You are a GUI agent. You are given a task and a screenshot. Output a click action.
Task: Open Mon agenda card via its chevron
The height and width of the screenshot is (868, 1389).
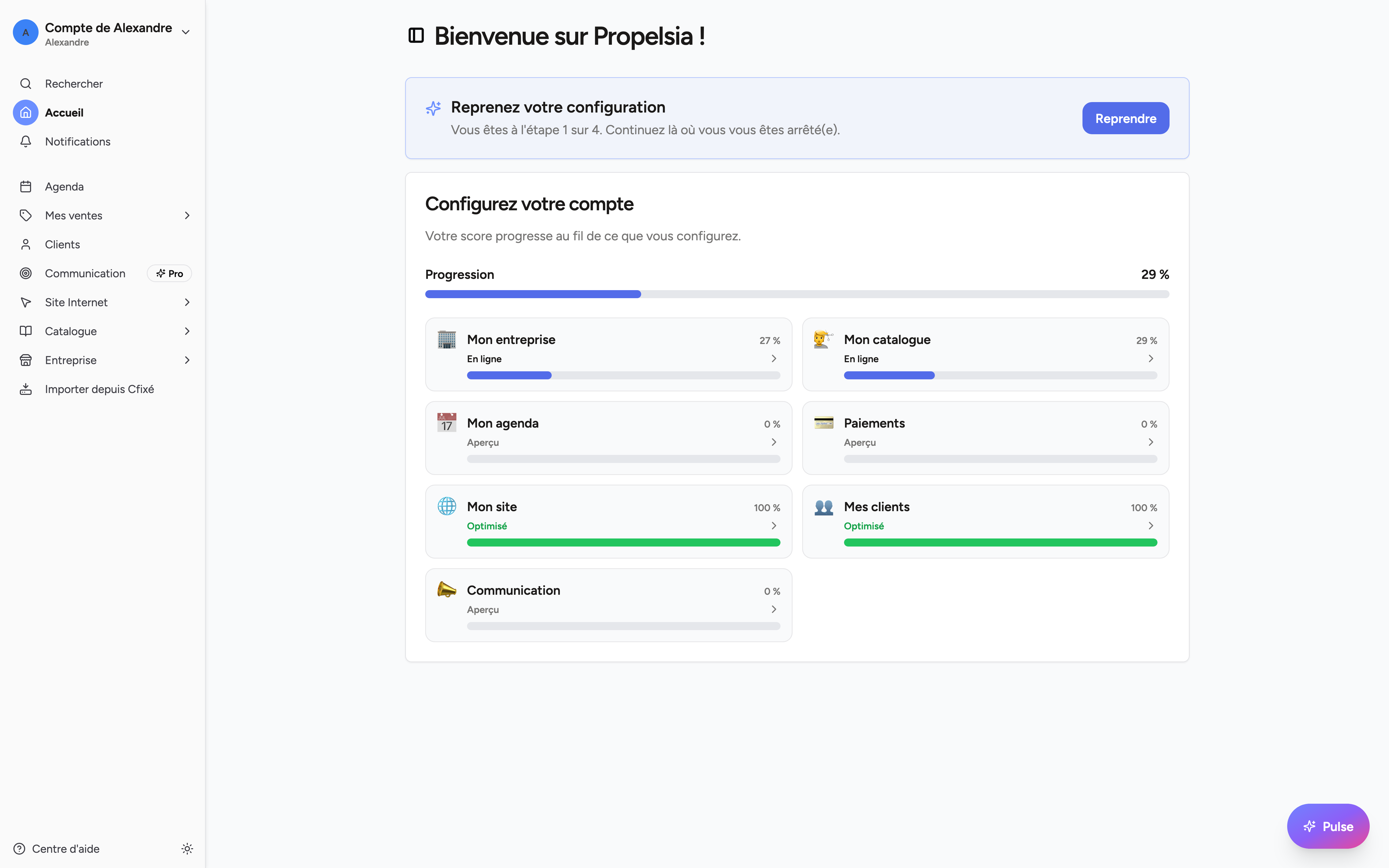[774, 442]
